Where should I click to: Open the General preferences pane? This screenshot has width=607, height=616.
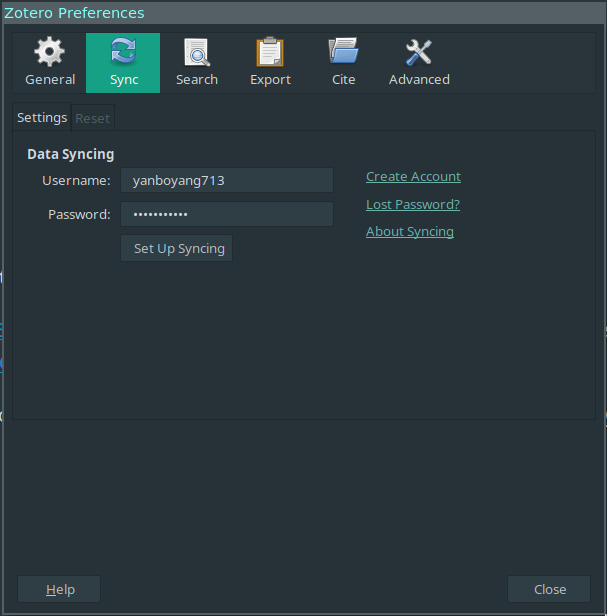tap(50, 63)
